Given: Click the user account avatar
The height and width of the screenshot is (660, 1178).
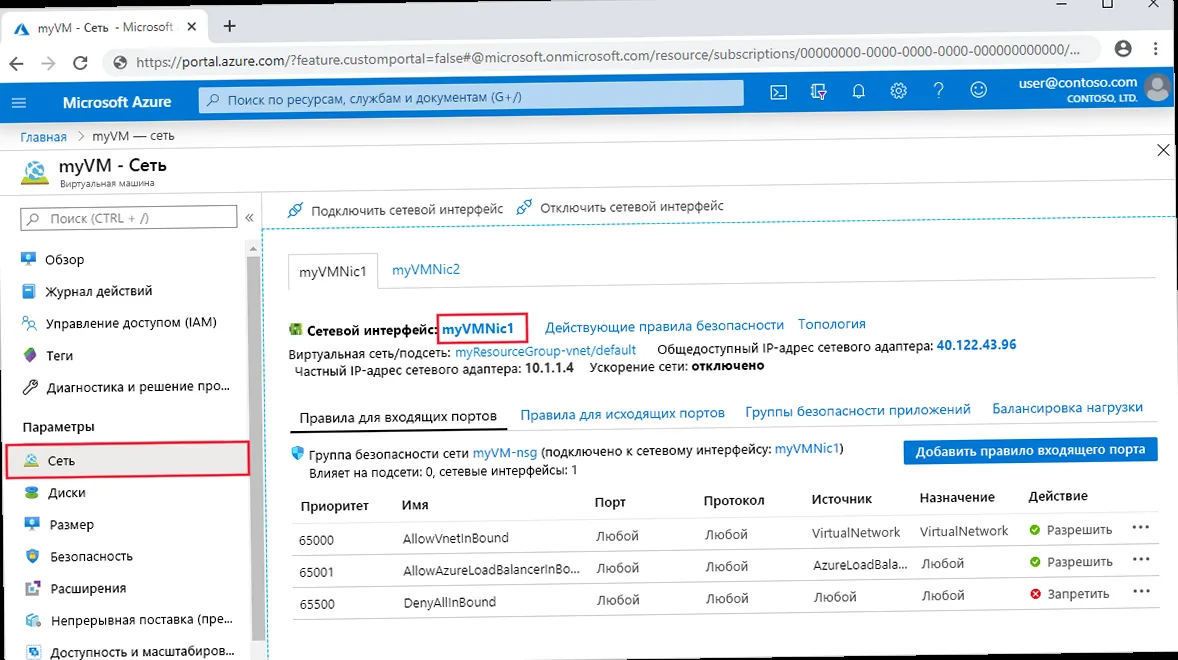Looking at the screenshot, I should (1158, 88).
